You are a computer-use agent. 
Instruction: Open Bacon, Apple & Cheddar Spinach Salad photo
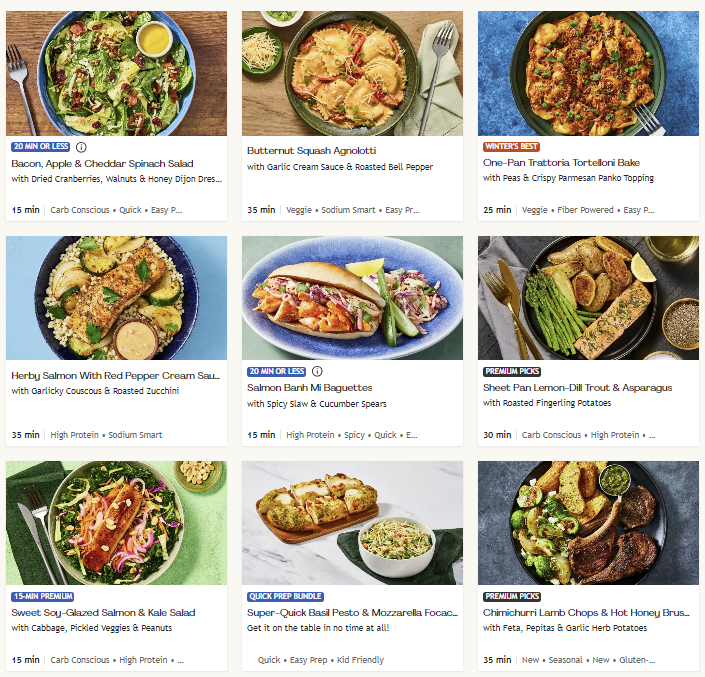tap(116, 73)
